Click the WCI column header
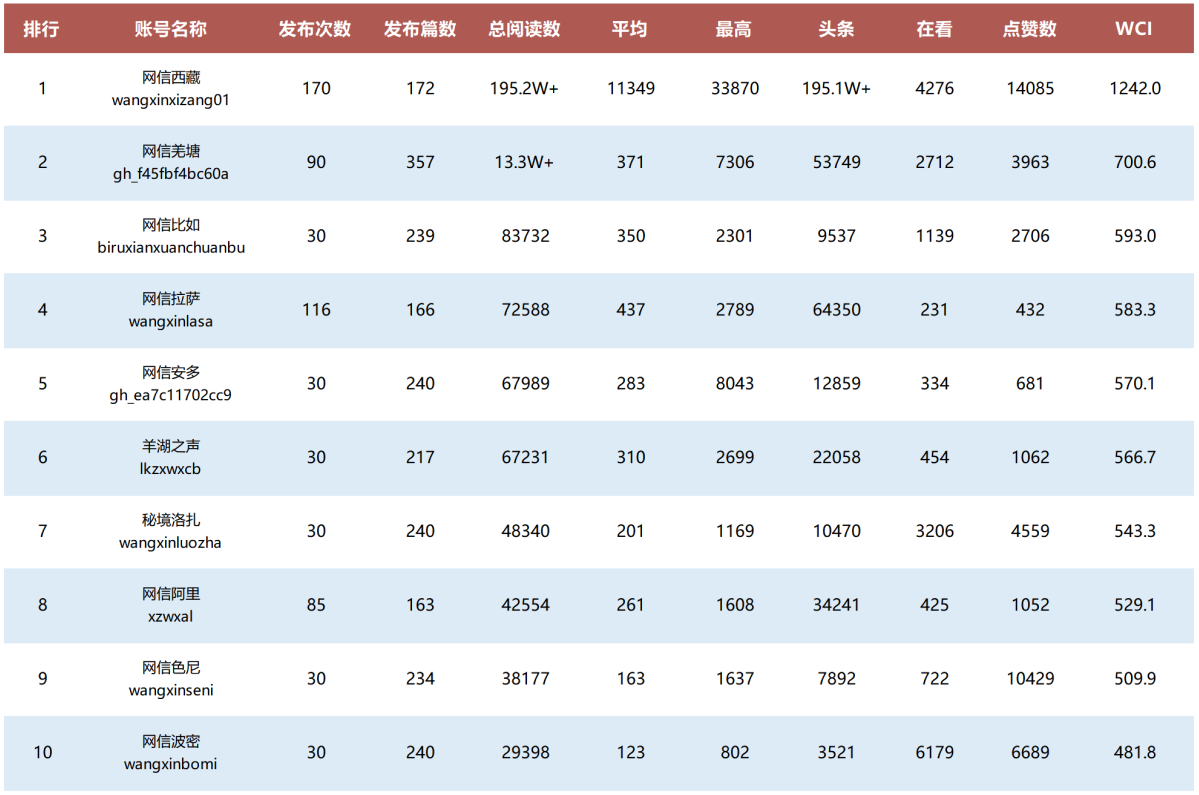 tap(1133, 29)
